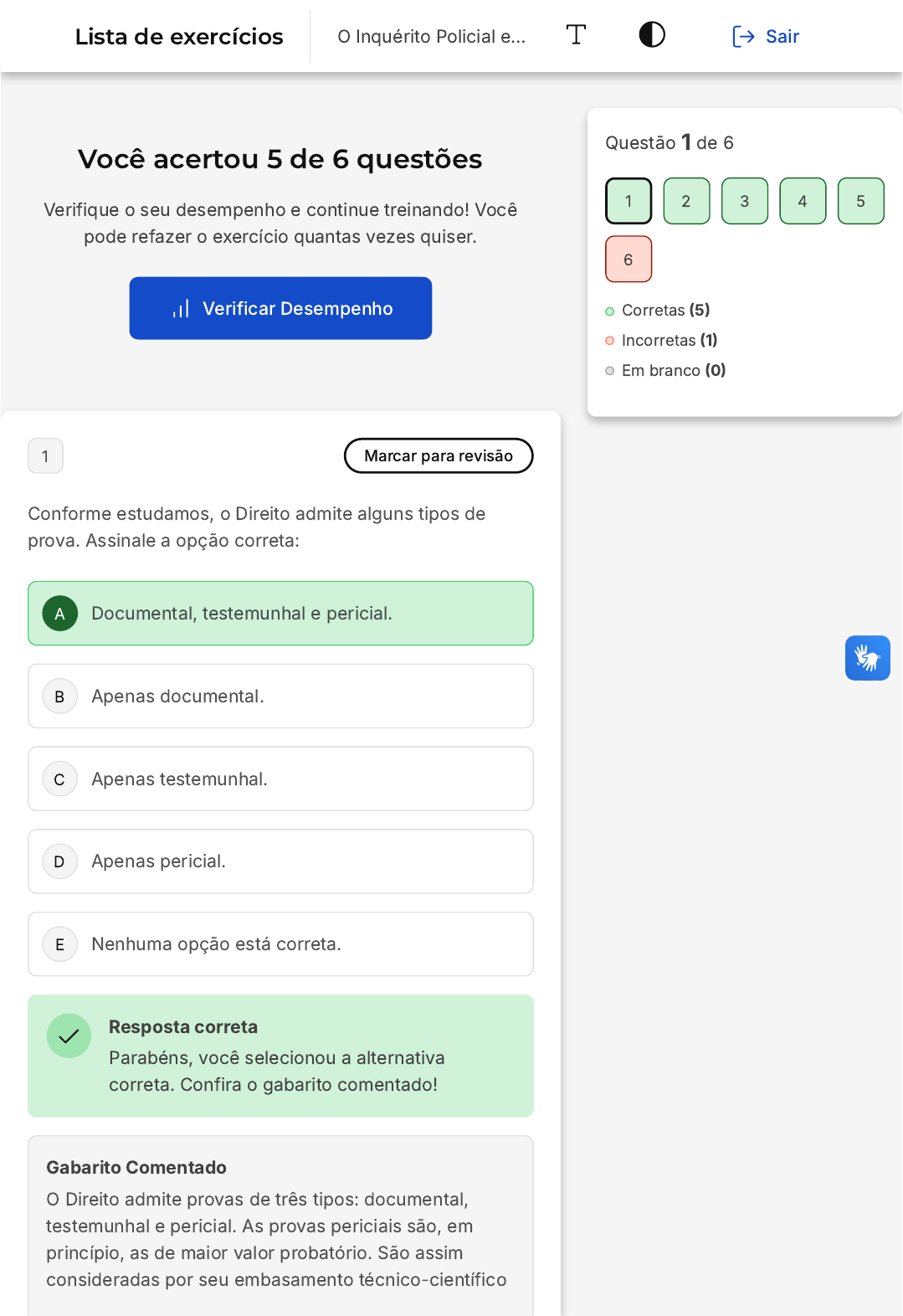Click the O Inquérito Policial lesson title
The width and height of the screenshot is (903, 1316).
coord(431,37)
